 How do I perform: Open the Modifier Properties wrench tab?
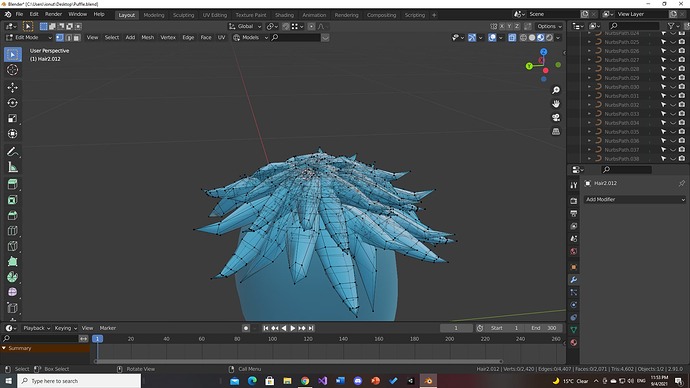coord(573,280)
